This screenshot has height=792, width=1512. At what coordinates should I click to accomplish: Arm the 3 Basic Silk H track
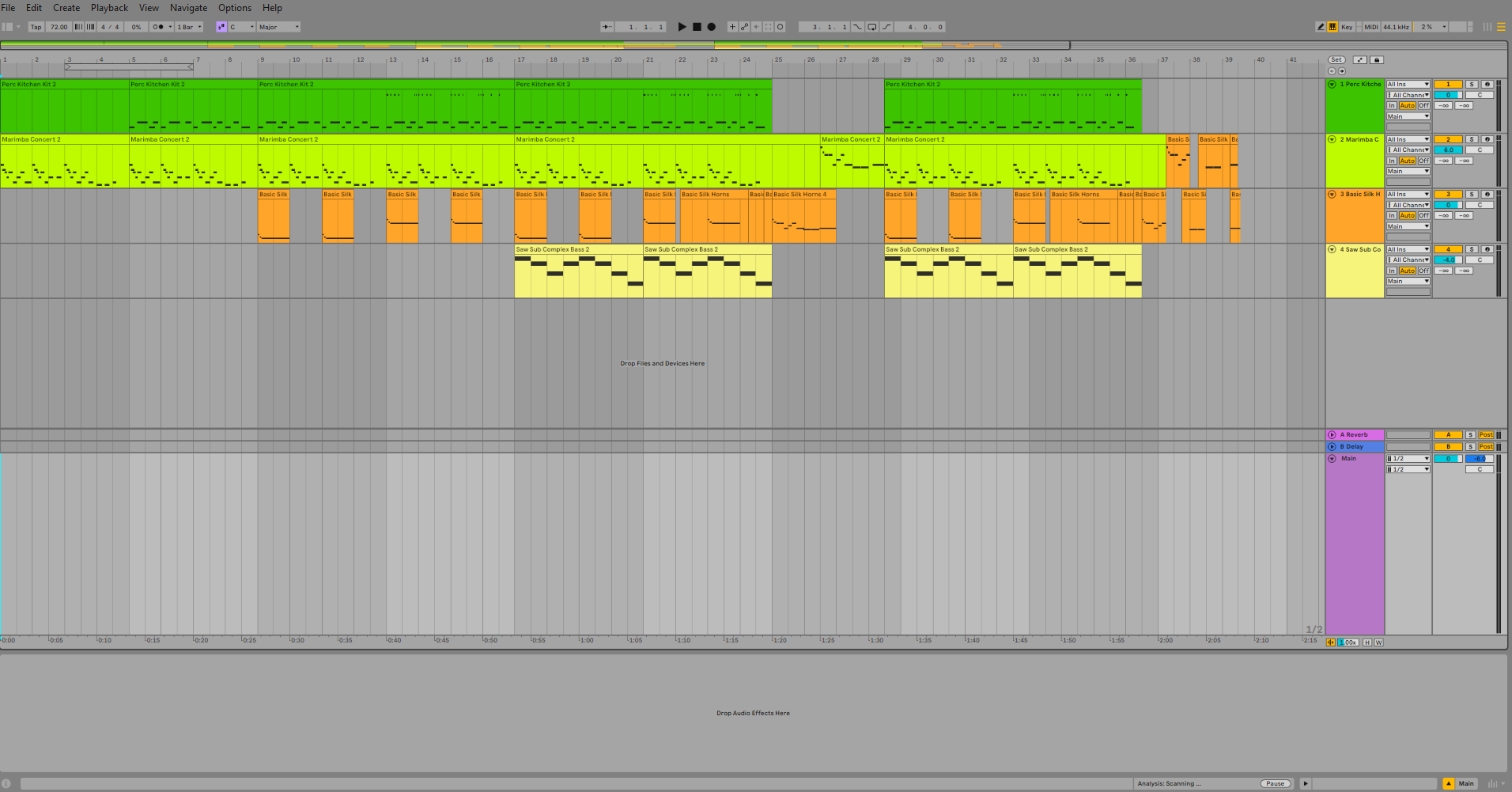(1487, 194)
